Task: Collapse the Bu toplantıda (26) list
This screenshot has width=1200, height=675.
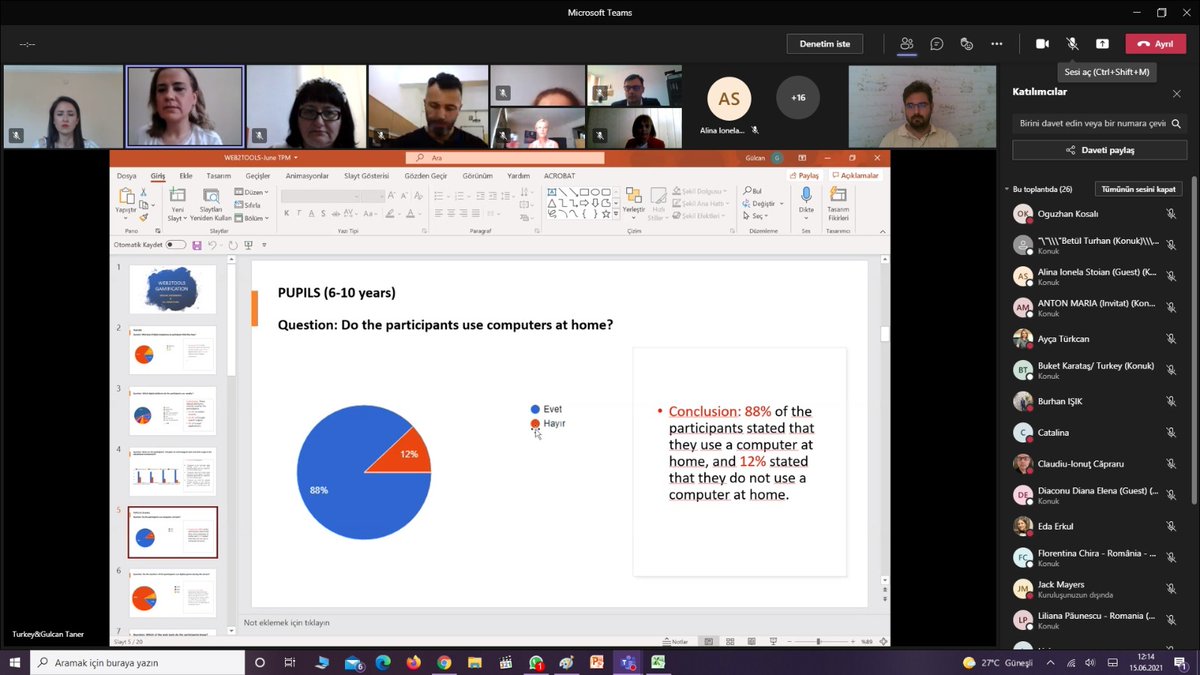Action: (1007, 189)
